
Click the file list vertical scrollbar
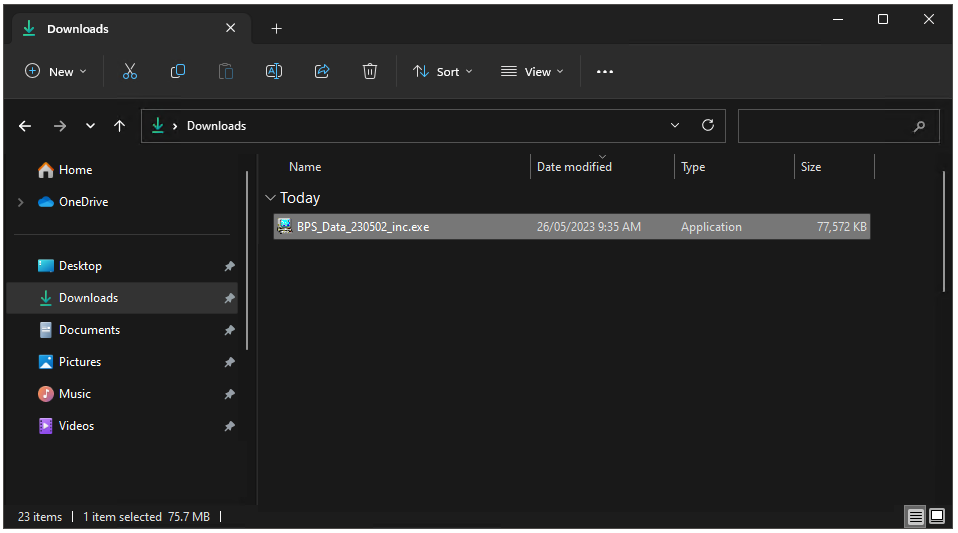click(944, 232)
